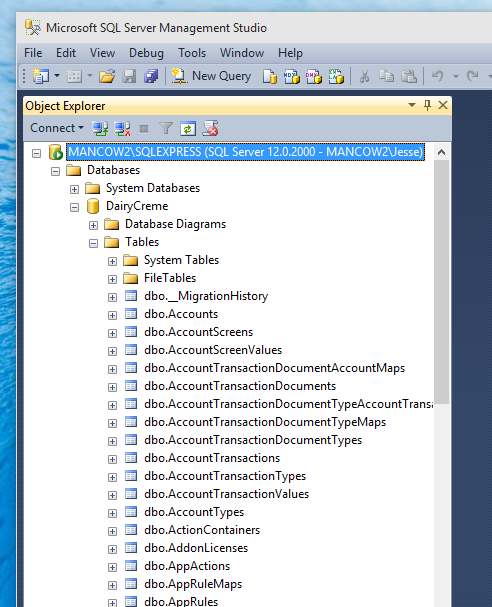492x607 pixels.
Task: Click the Activity script icon with red X
Action: click(211, 128)
